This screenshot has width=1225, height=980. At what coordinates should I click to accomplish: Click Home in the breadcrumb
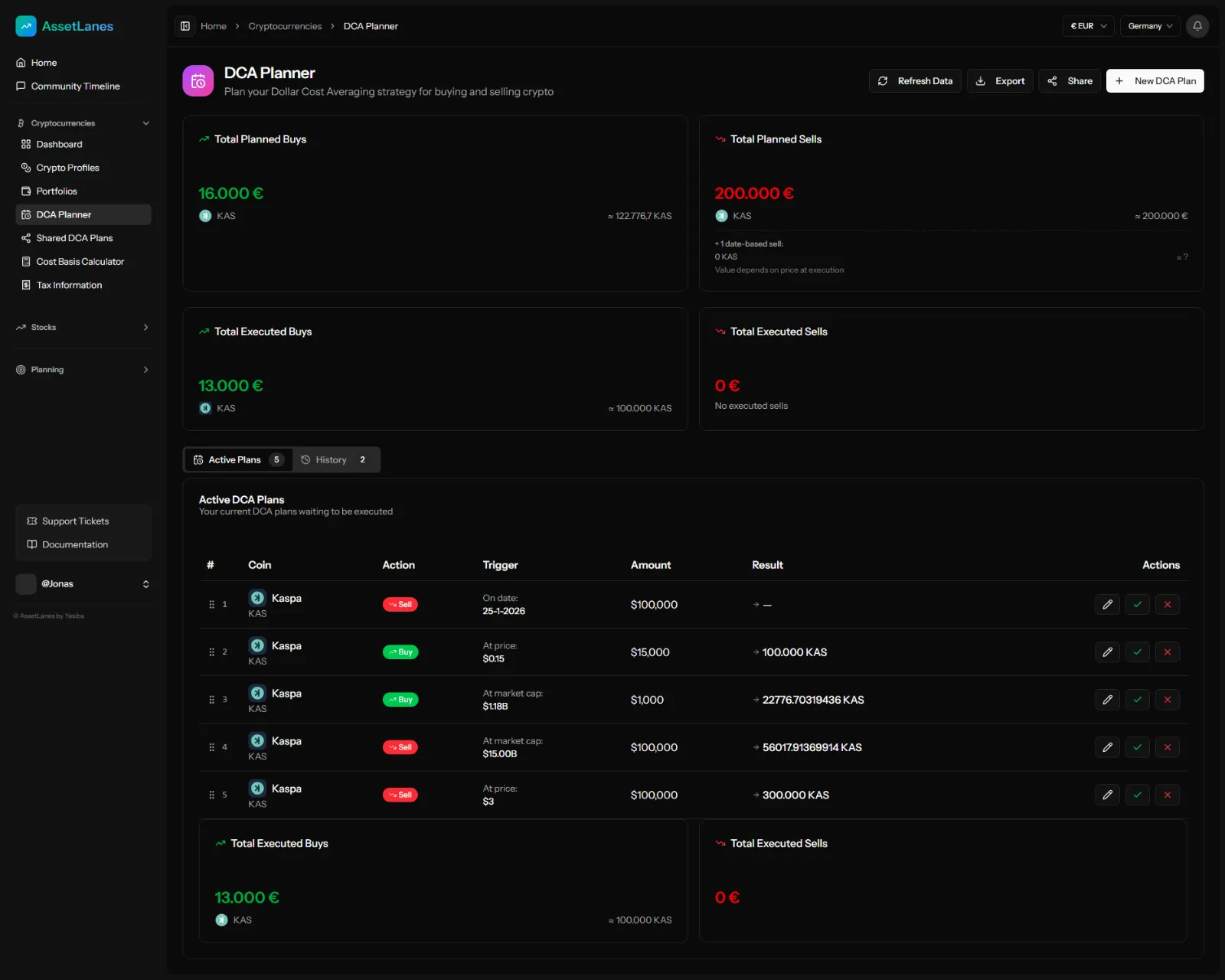(x=214, y=26)
